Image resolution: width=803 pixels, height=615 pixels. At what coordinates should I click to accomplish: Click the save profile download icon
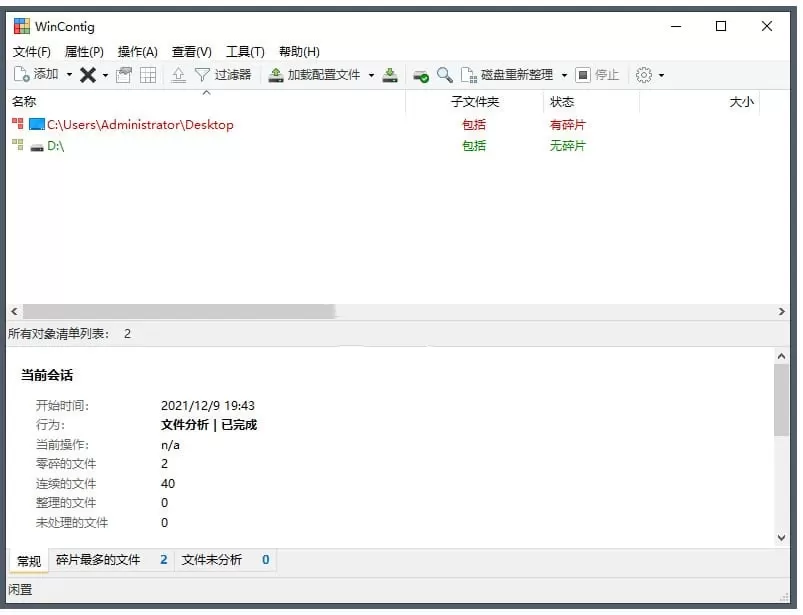[x=390, y=75]
